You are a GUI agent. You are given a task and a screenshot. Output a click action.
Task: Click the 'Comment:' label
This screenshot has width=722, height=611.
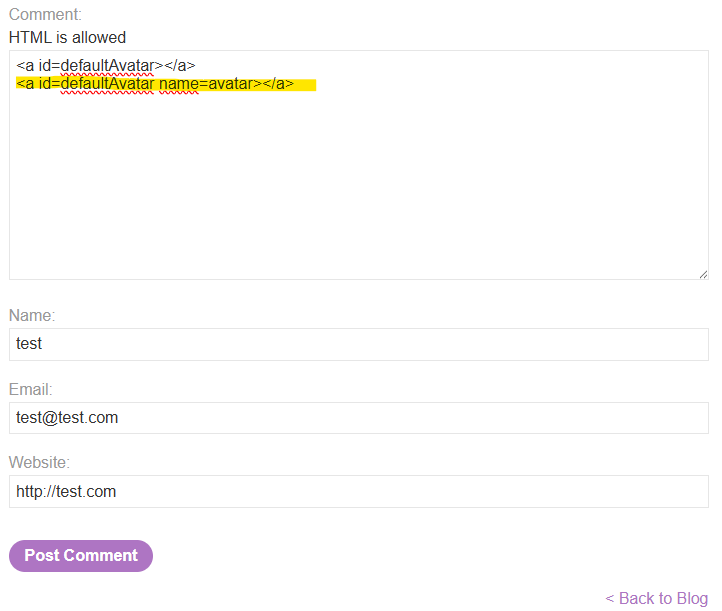click(45, 14)
